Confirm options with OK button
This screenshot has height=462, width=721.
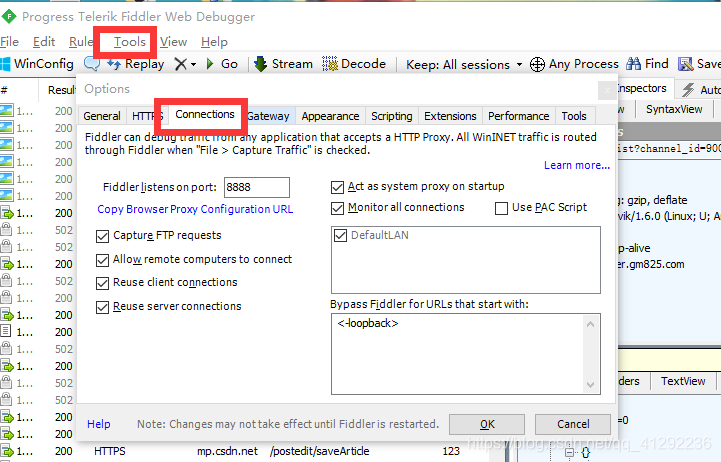[x=487, y=424]
